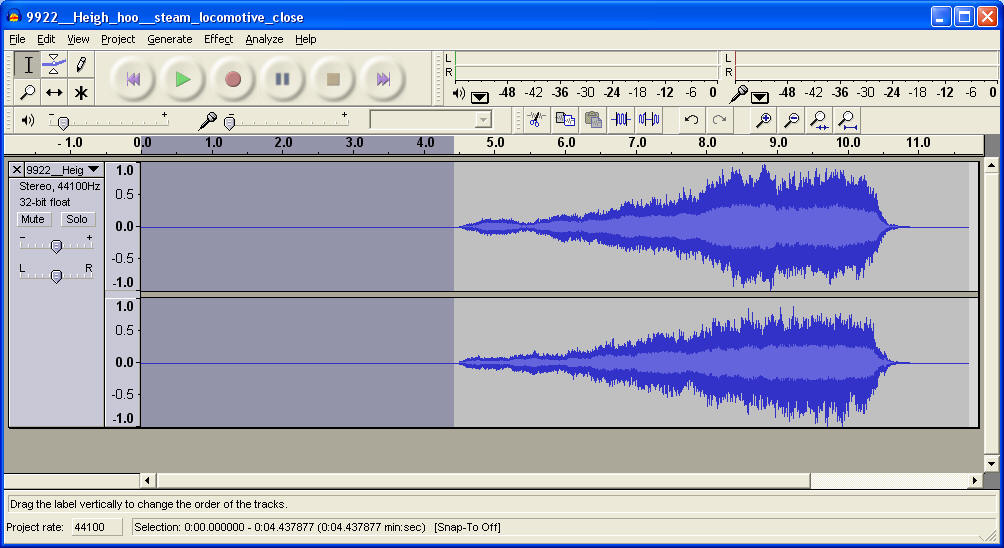Click the Fit project in window icon

847,120
